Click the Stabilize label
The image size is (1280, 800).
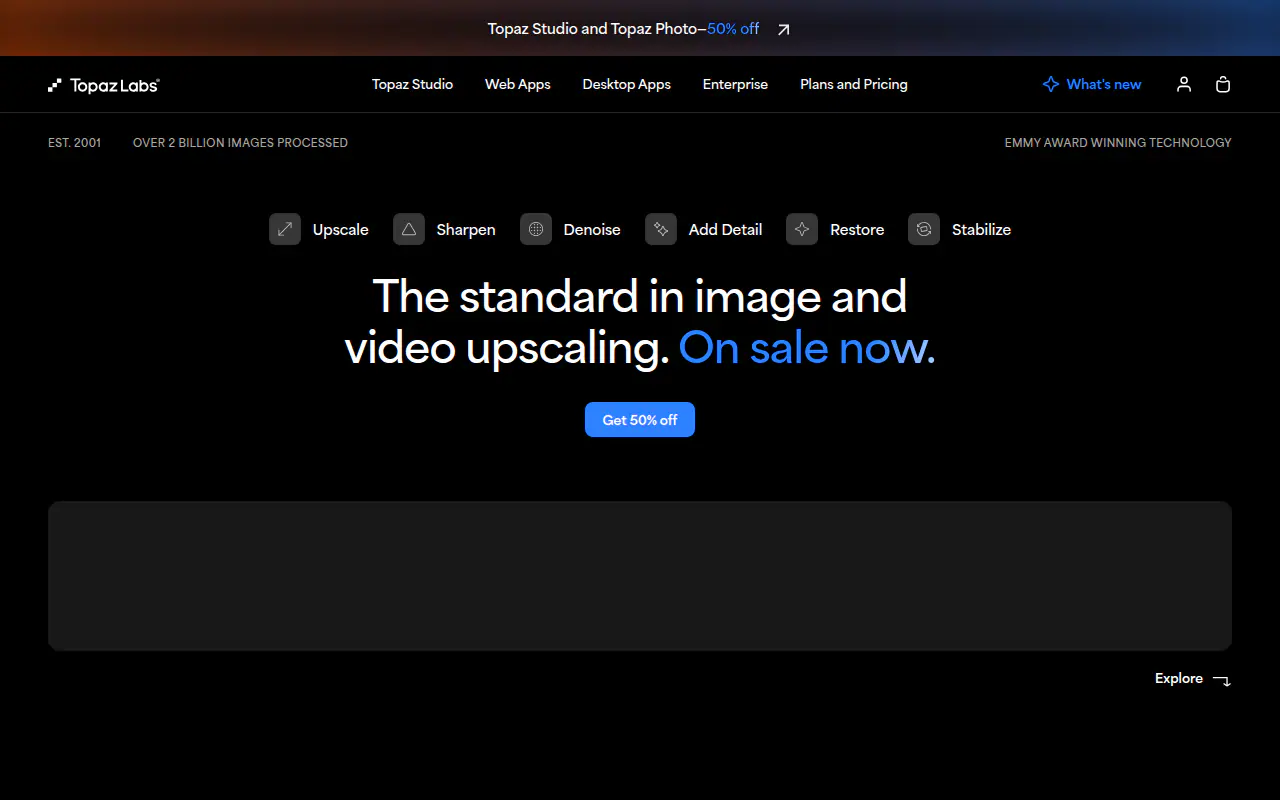tap(981, 230)
